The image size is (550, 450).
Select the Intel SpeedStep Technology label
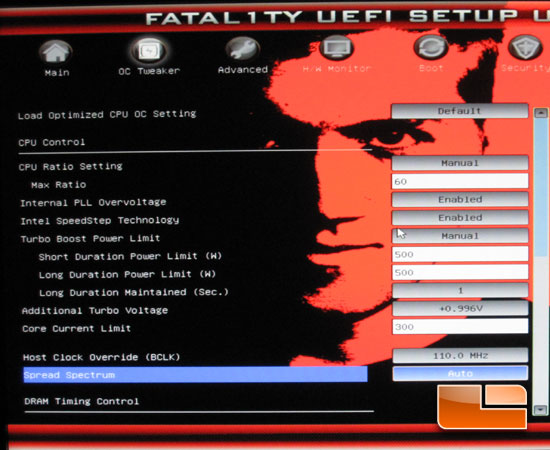click(100, 221)
